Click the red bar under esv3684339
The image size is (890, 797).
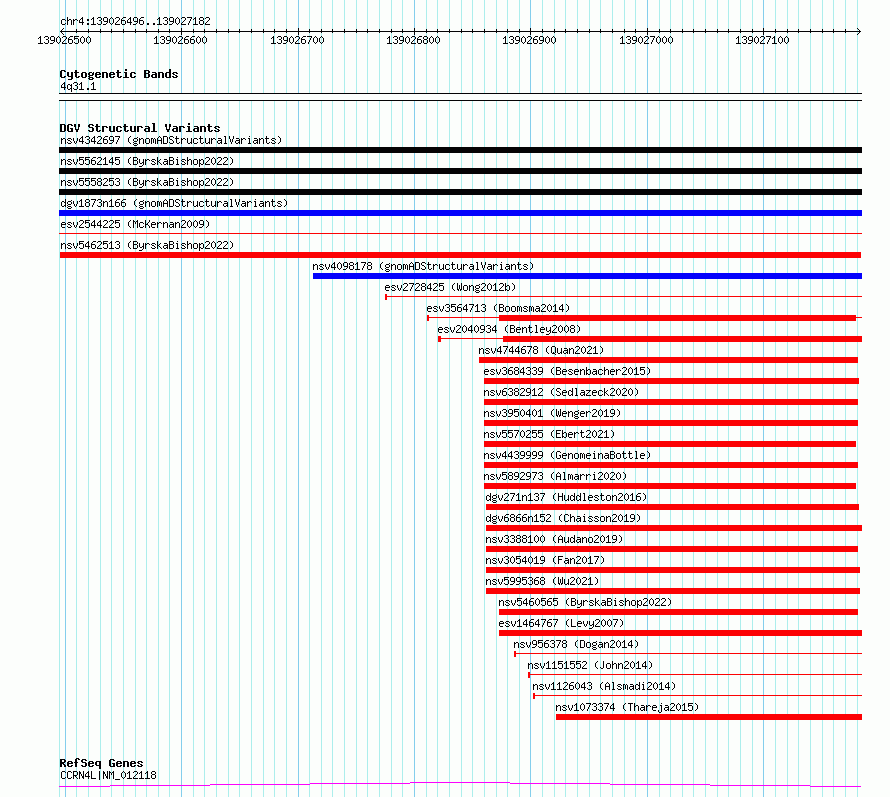tap(671, 381)
